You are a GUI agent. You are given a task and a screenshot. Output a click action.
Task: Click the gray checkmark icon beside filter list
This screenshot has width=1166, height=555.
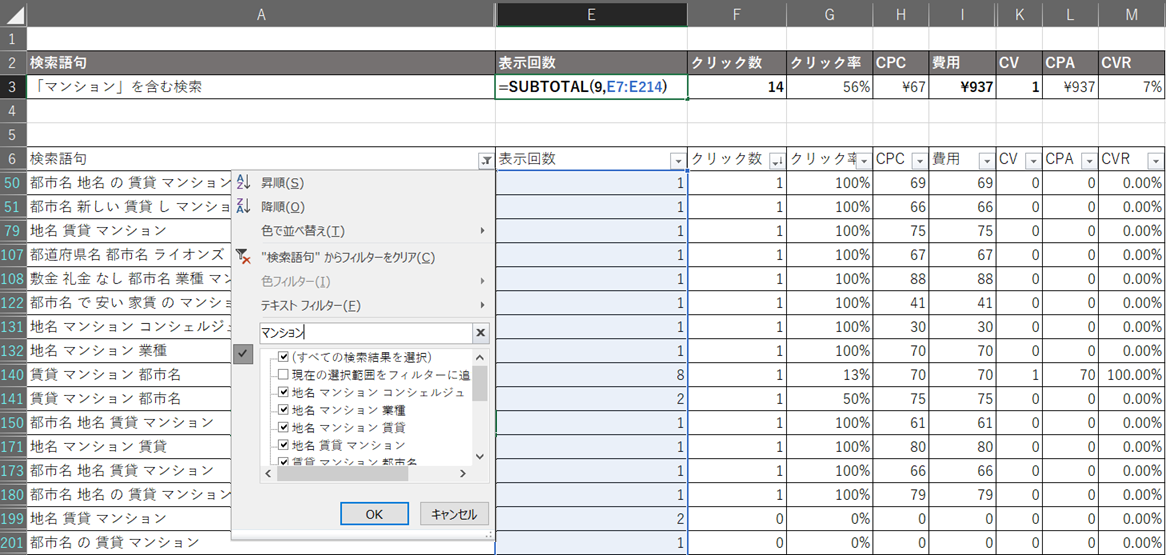tap(244, 355)
